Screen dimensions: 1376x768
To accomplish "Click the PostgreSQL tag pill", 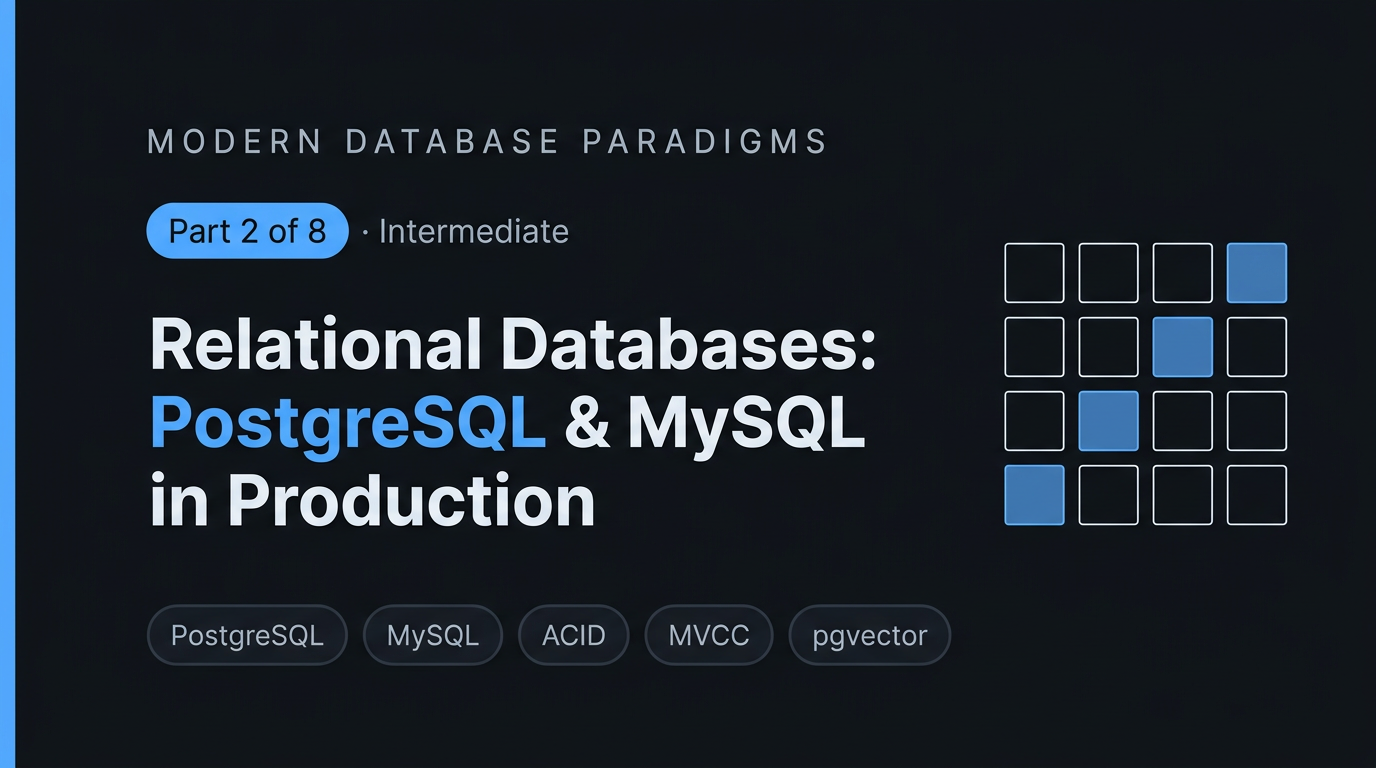I will [247, 635].
